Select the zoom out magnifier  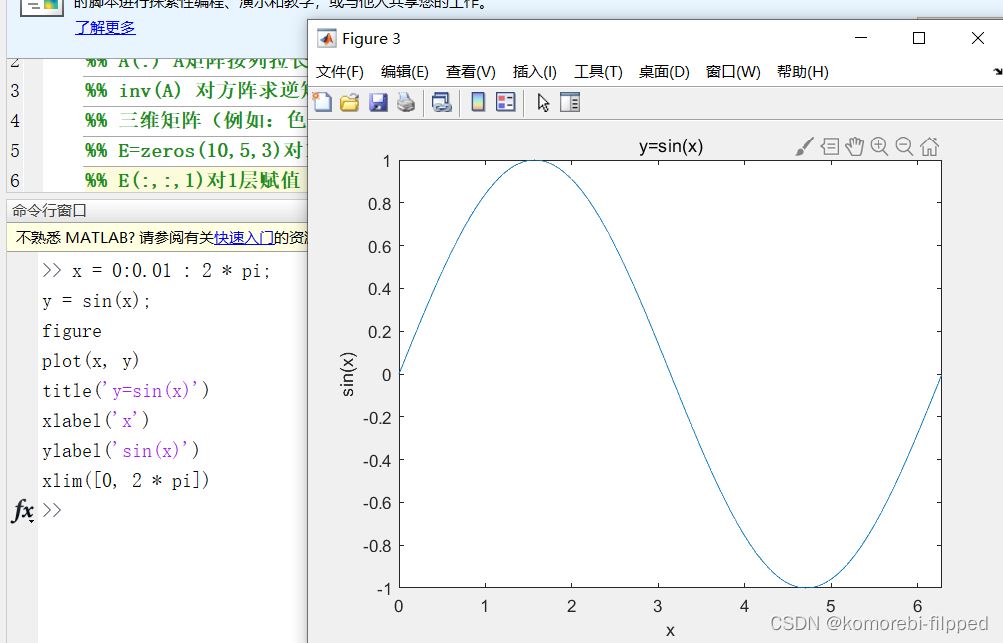904,147
